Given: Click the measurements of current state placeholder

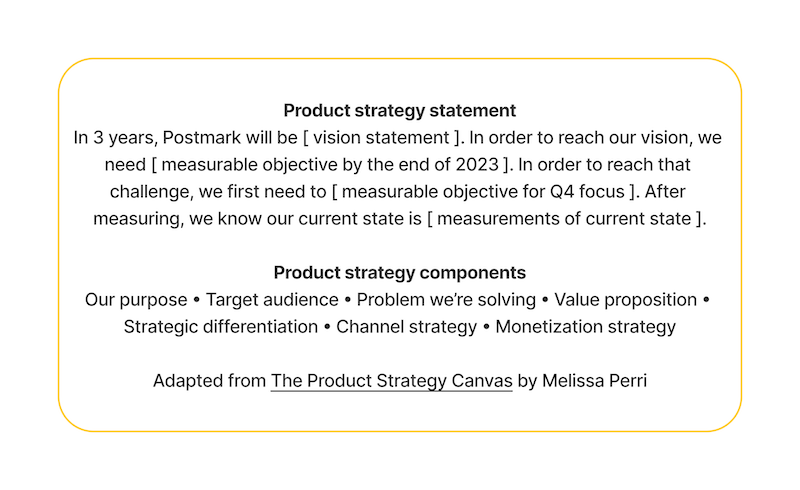Looking at the screenshot, I should click(x=564, y=219).
